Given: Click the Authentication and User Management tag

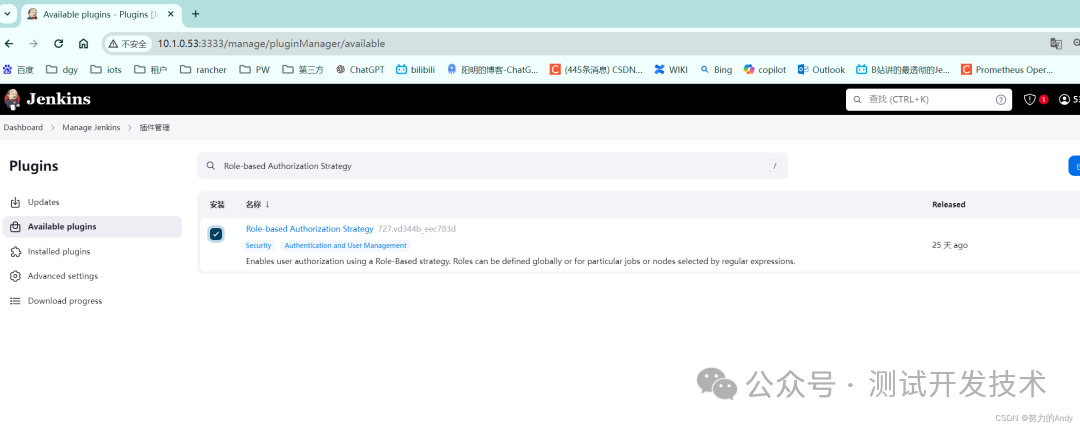Looking at the screenshot, I should [346, 246].
